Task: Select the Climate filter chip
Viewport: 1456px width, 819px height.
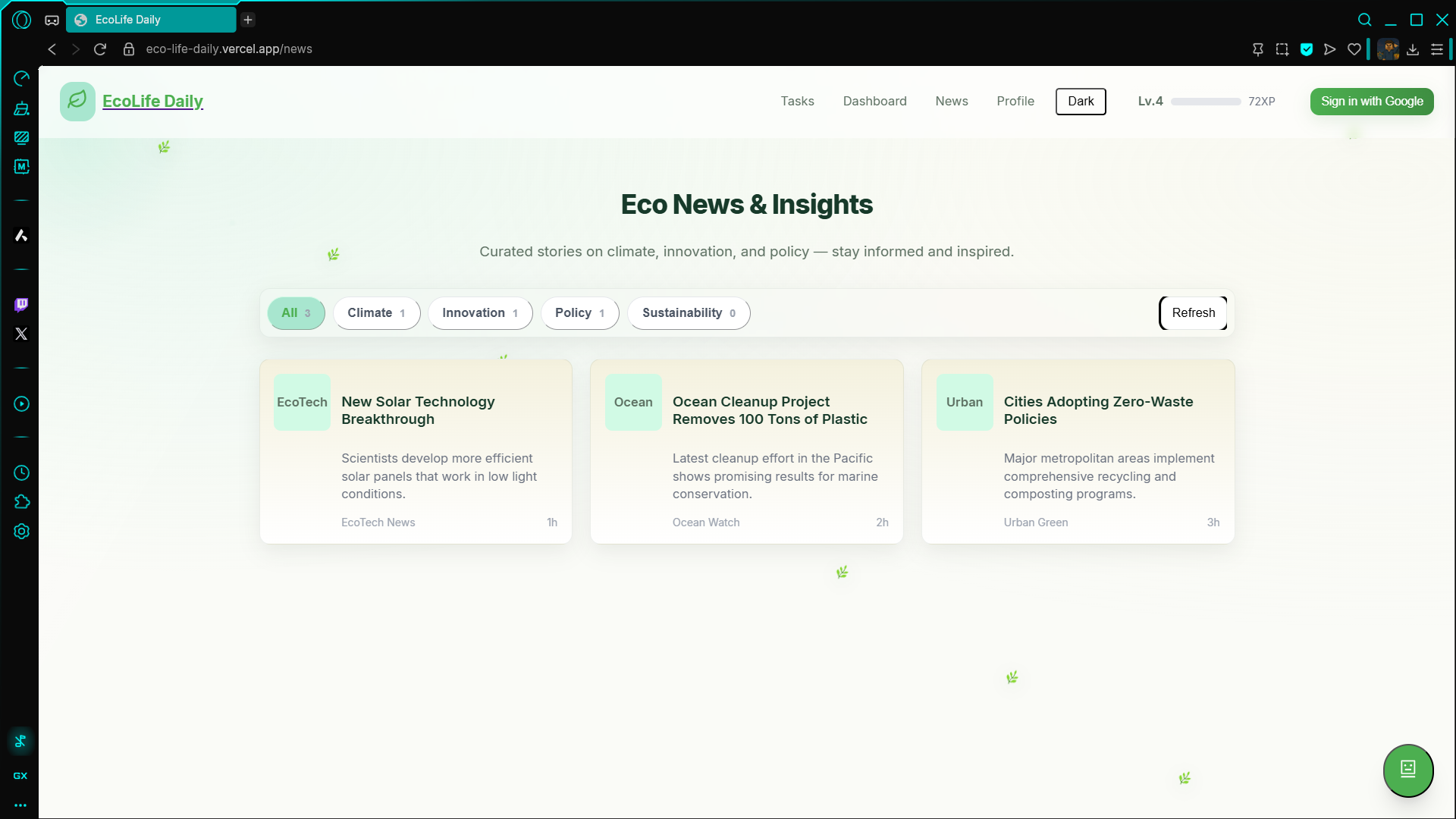Action: tap(376, 313)
